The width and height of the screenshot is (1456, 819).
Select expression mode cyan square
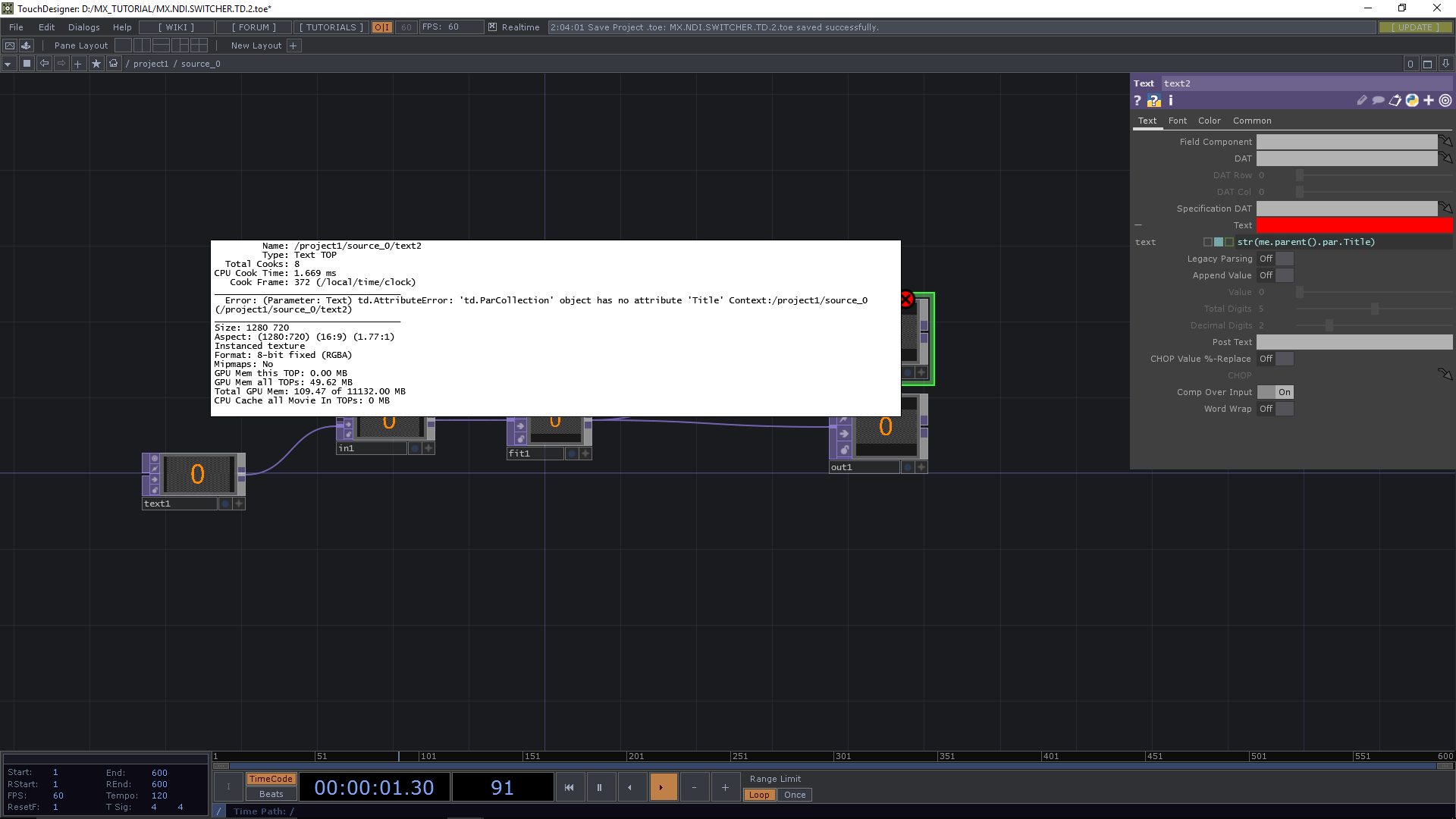[1219, 242]
